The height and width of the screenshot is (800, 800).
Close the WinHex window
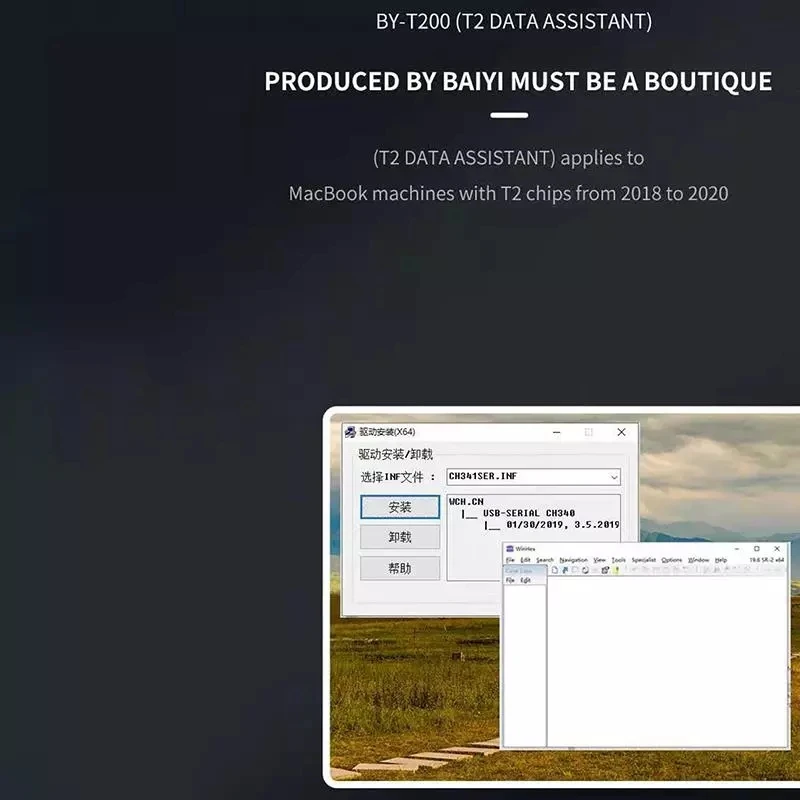point(777,548)
